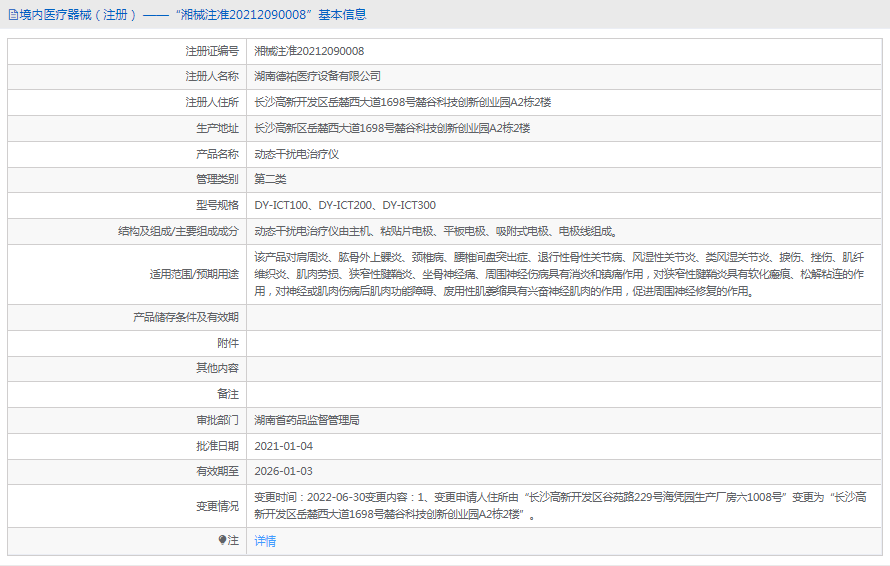Click the 批准日期 label
The image size is (890, 566).
pos(217,446)
